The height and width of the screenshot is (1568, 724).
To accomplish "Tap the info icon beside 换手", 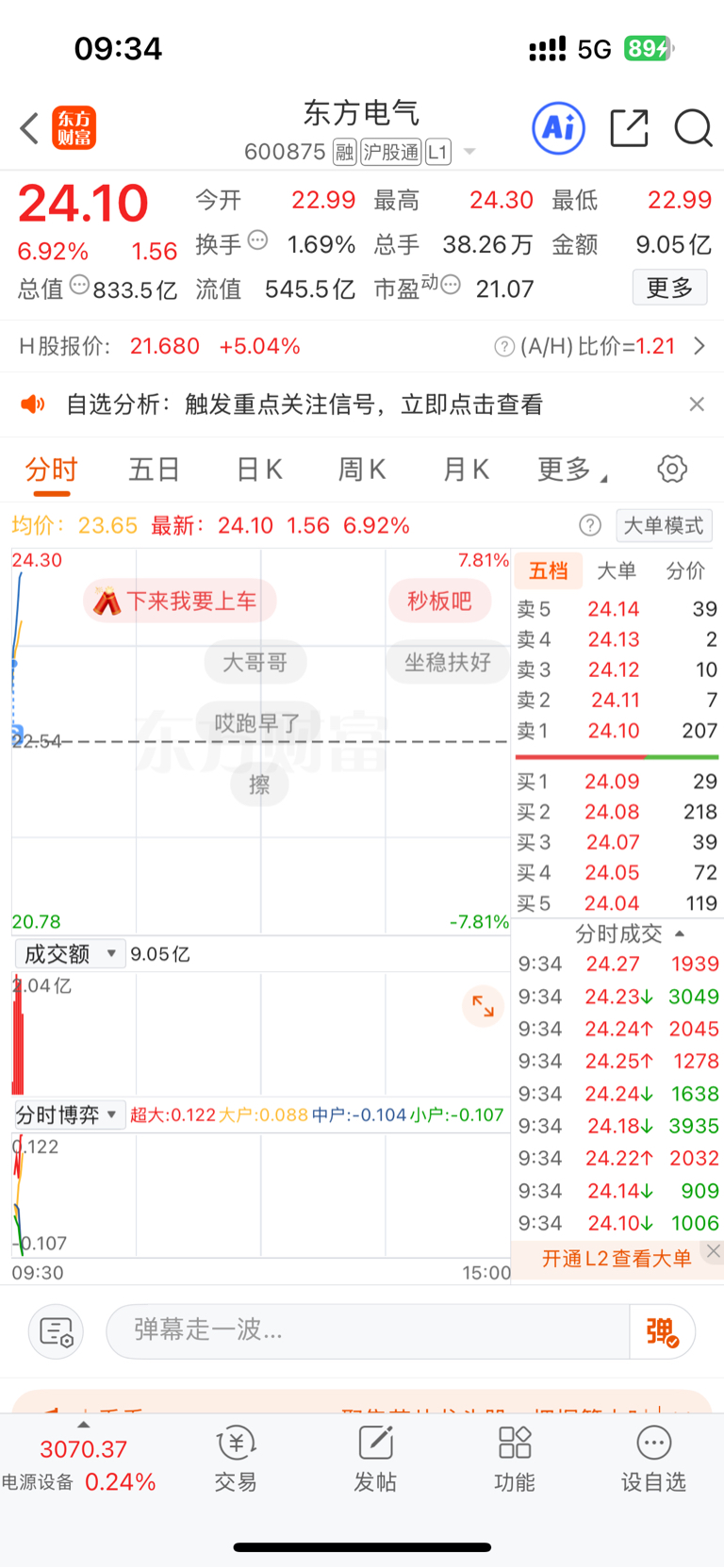I will click(257, 240).
